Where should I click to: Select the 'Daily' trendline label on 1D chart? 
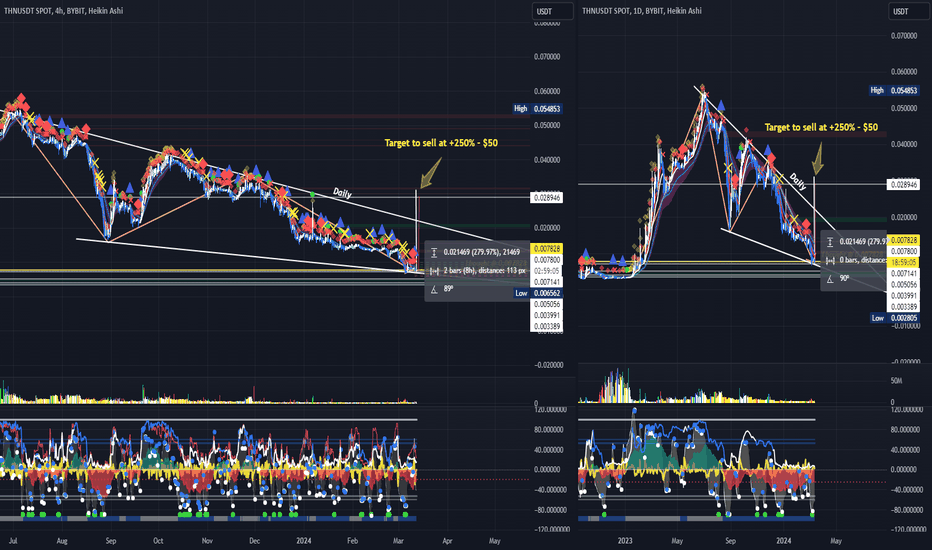(798, 181)
